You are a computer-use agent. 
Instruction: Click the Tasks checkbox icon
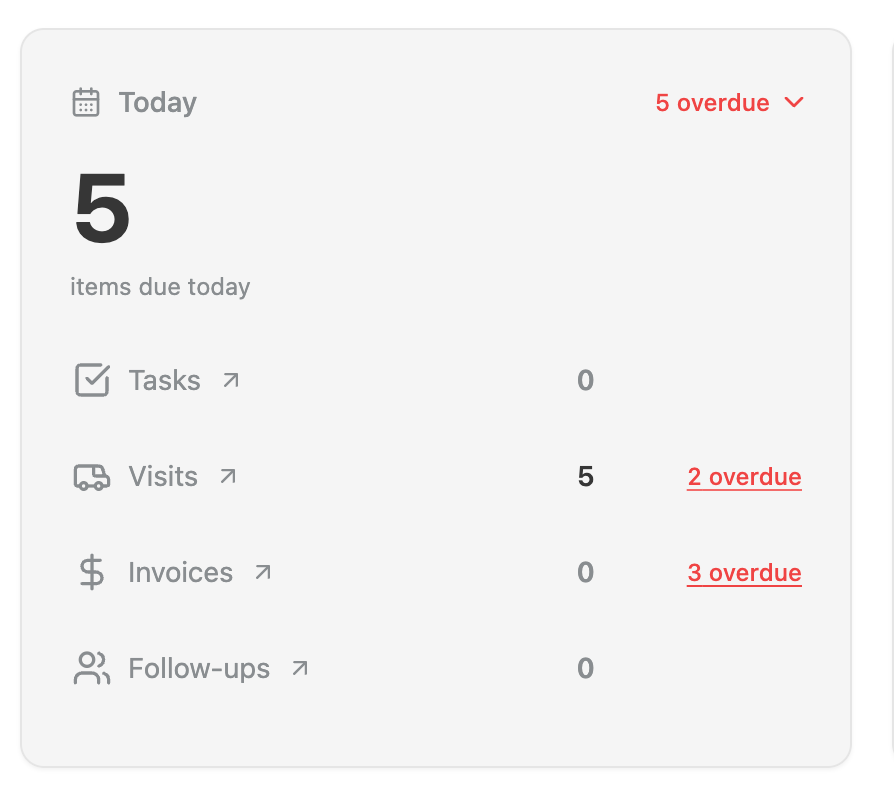pos(92,380)
